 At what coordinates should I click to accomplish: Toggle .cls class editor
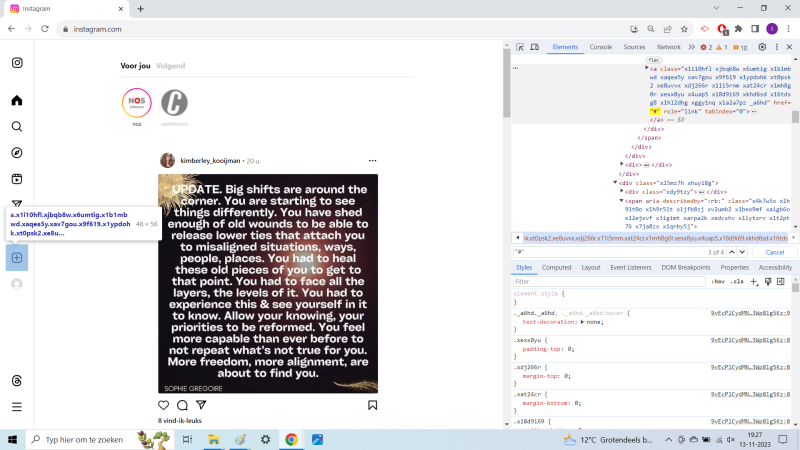point(737,282)
